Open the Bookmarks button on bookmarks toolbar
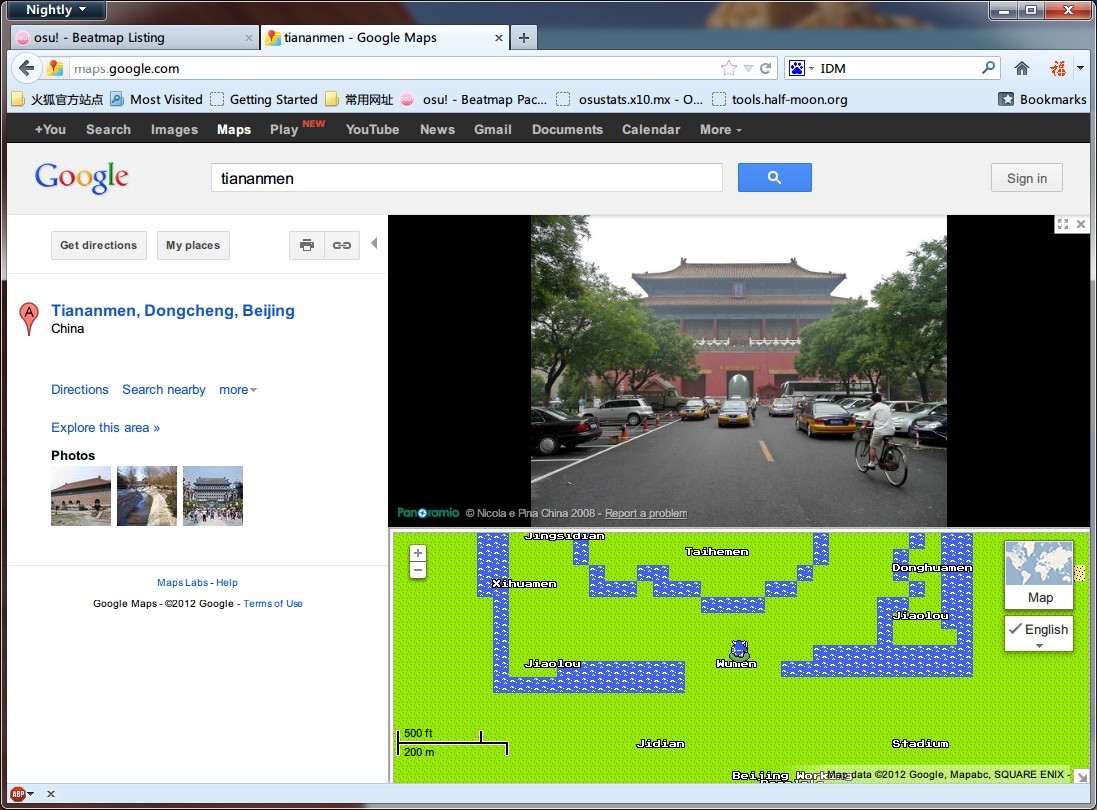This screenshot has height=810, width=1097. click(x=1042, y=99)
